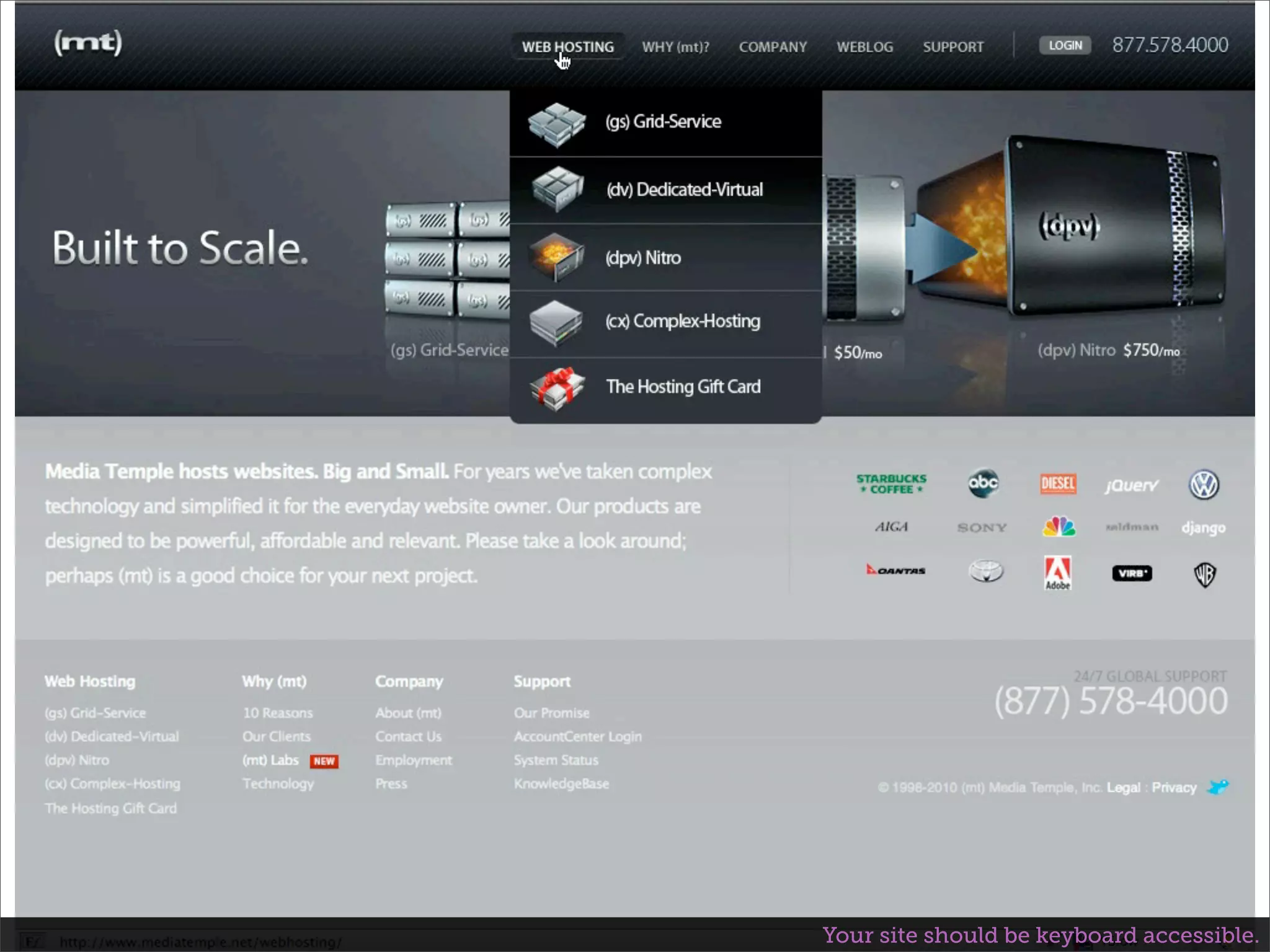The height and width of the screenshot is (952, 1270).
Task: Open the Grid-Service icon in dropdown
Action: 556,124
